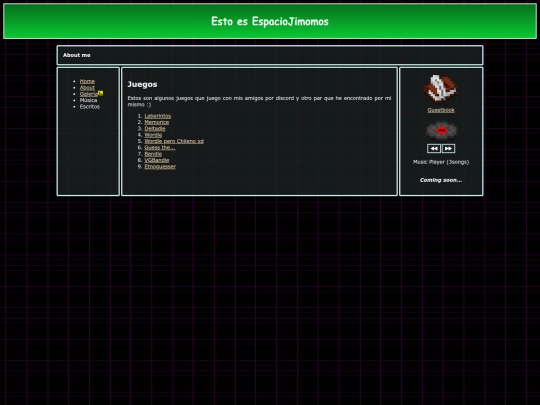Open the Memorice game link
Viewport: 540px width, 405px height.
[x=157, y=122]
